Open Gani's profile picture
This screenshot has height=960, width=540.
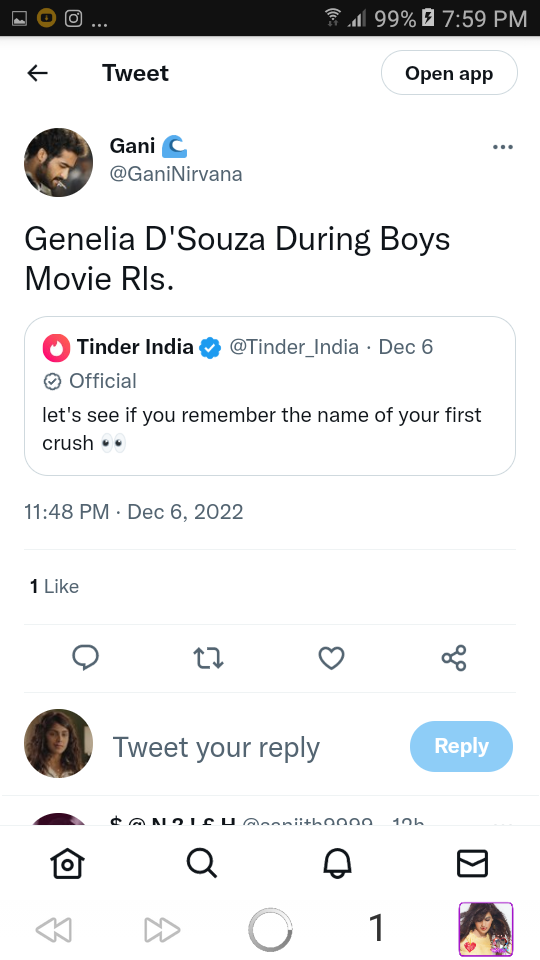point(58,162)
